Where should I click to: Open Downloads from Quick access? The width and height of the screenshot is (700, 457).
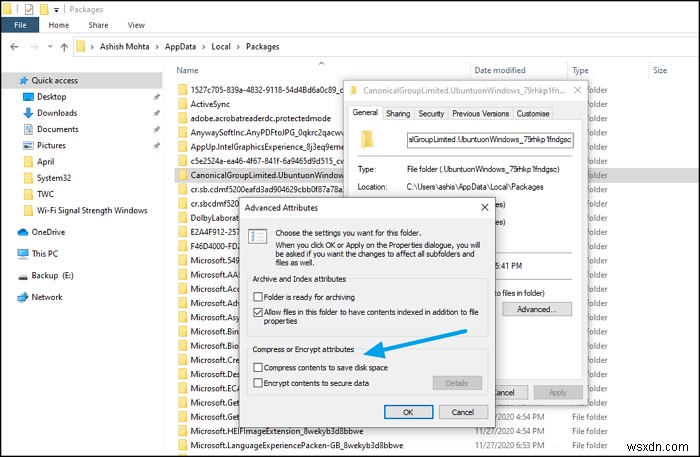tap(57, 113)
